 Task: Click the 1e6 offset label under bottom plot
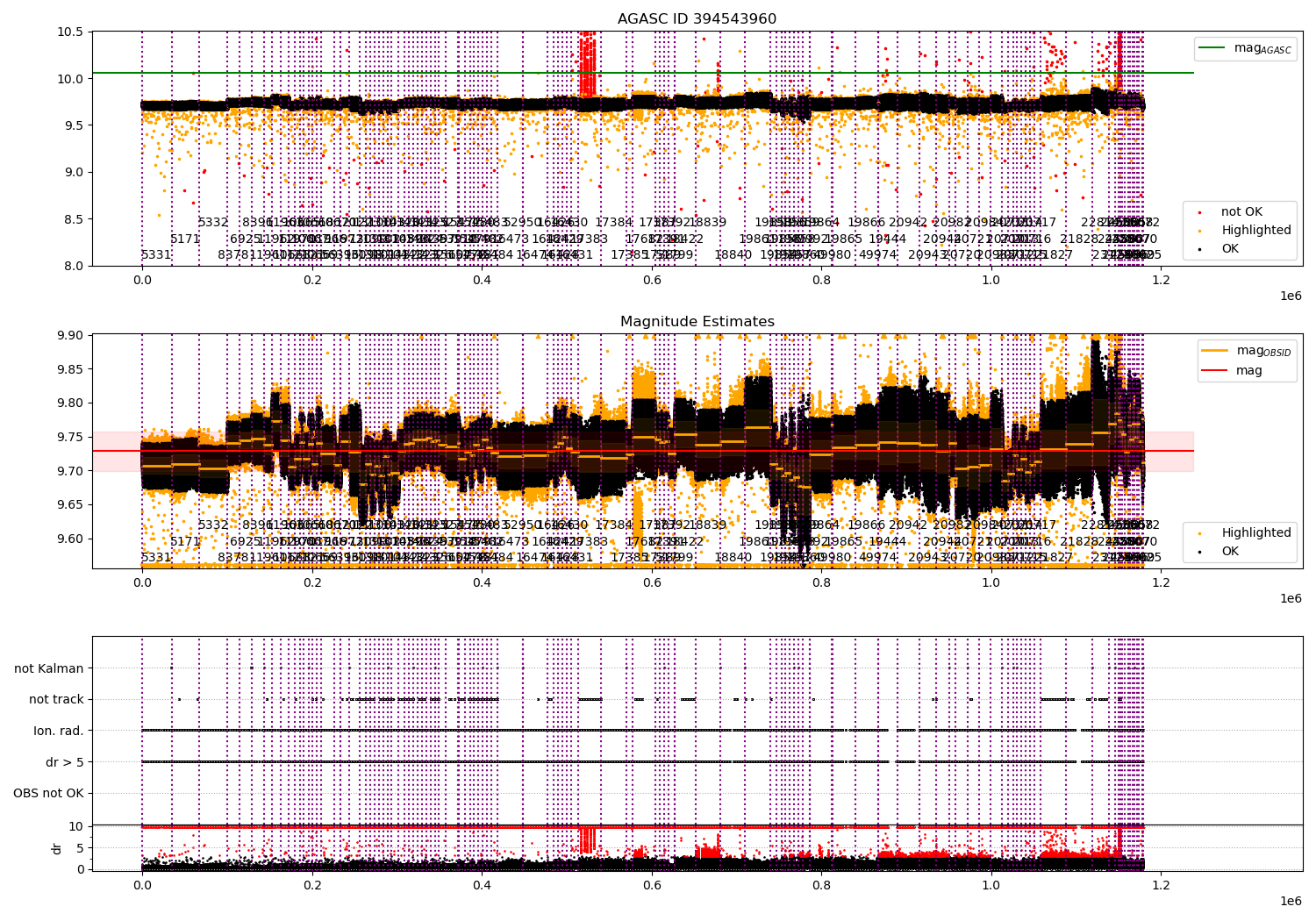point(1290,901)
